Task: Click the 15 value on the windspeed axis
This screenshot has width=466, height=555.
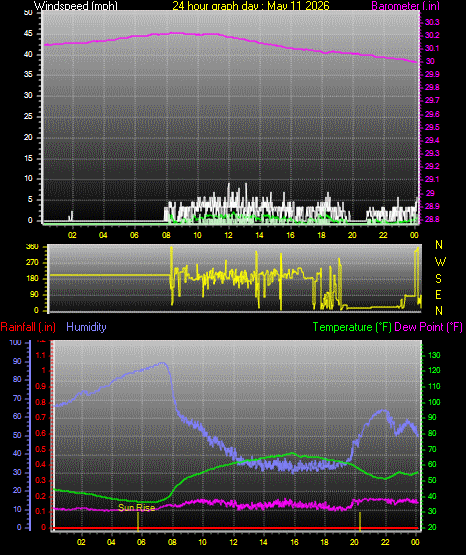Action: (x=28, y=158)
